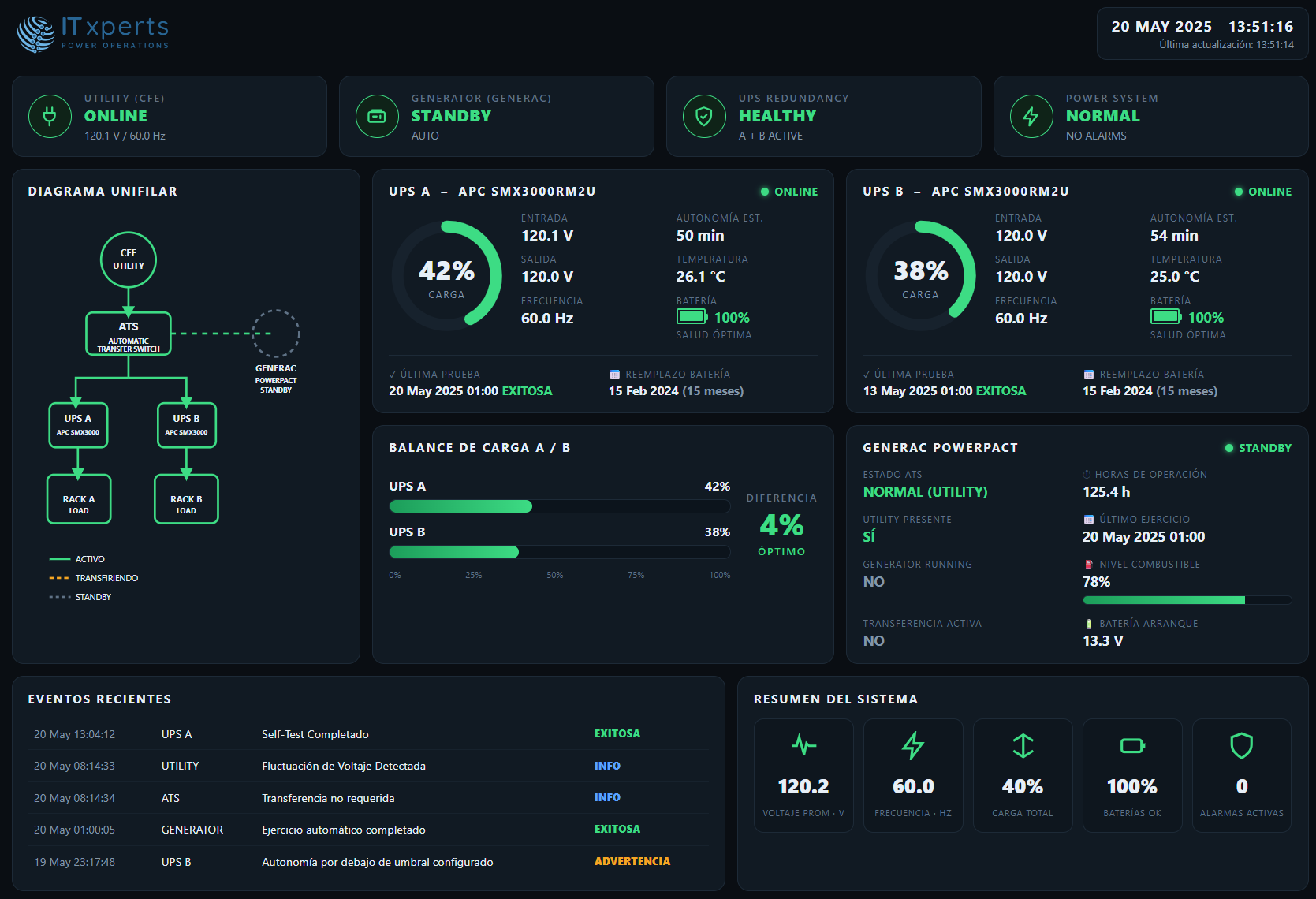Click Transferiendo legend entry

click(x=94, y=578)
